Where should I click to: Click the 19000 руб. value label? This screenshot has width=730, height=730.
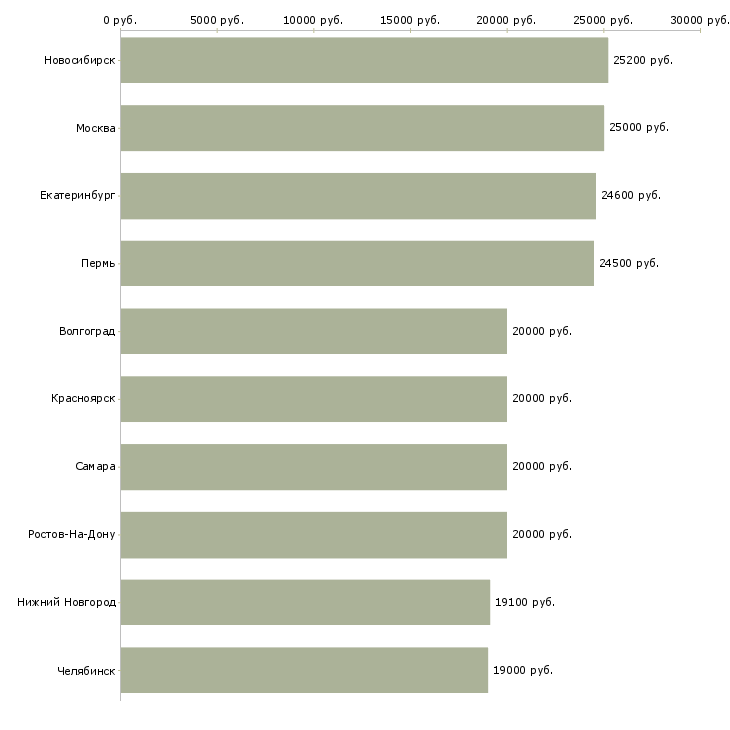(522, 670)
